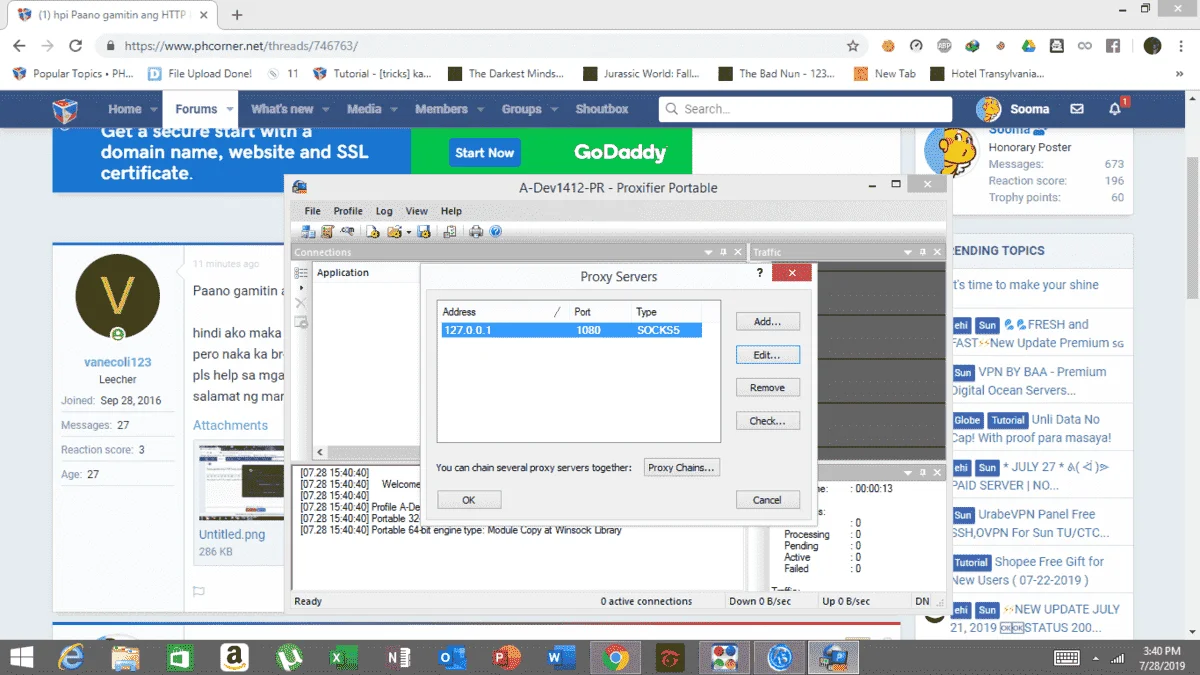Click the Chrome address bar URL
The image size is (1200, 675).
241,46
